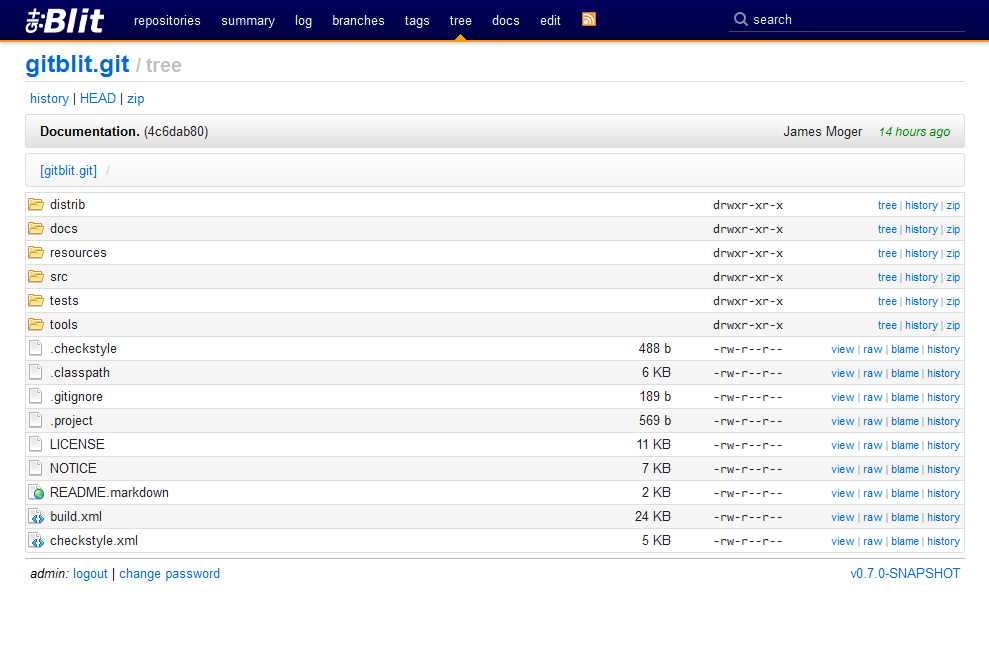Viewport: 989px width, 652px height.
Task: Click the src folder icon
Action: tap(36, 276)
